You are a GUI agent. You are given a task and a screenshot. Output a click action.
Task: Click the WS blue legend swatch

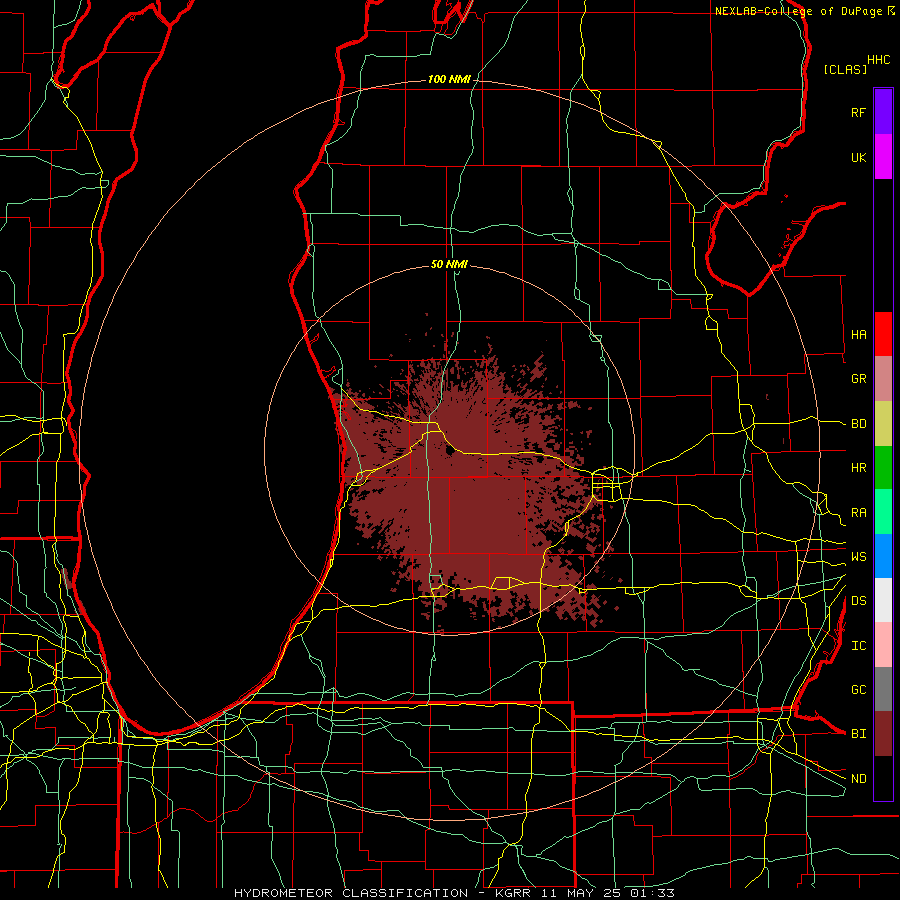(x=883, y=556)
